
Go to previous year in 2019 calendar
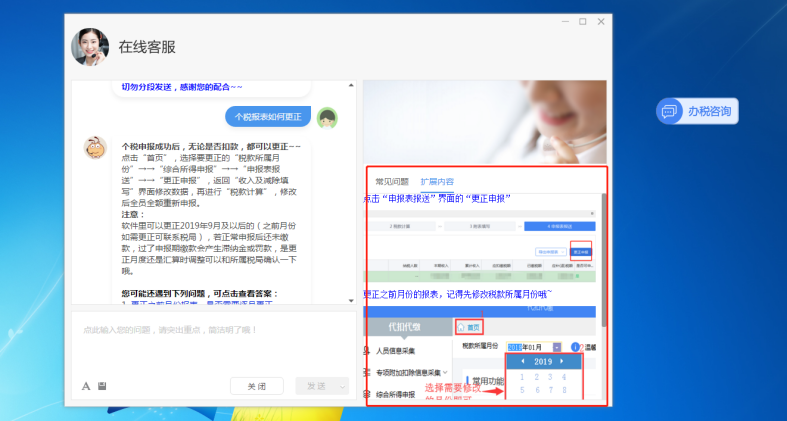(x=522, y=361)
